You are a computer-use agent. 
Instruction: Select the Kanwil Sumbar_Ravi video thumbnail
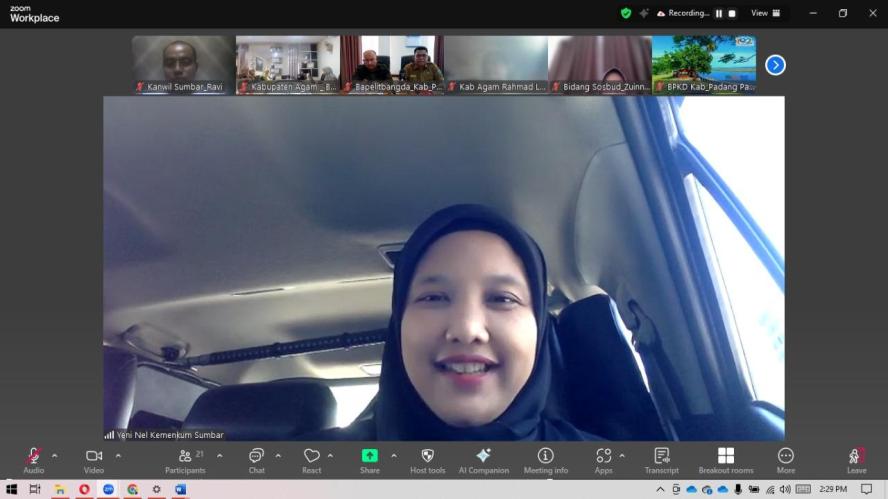[x=183, y=65]
